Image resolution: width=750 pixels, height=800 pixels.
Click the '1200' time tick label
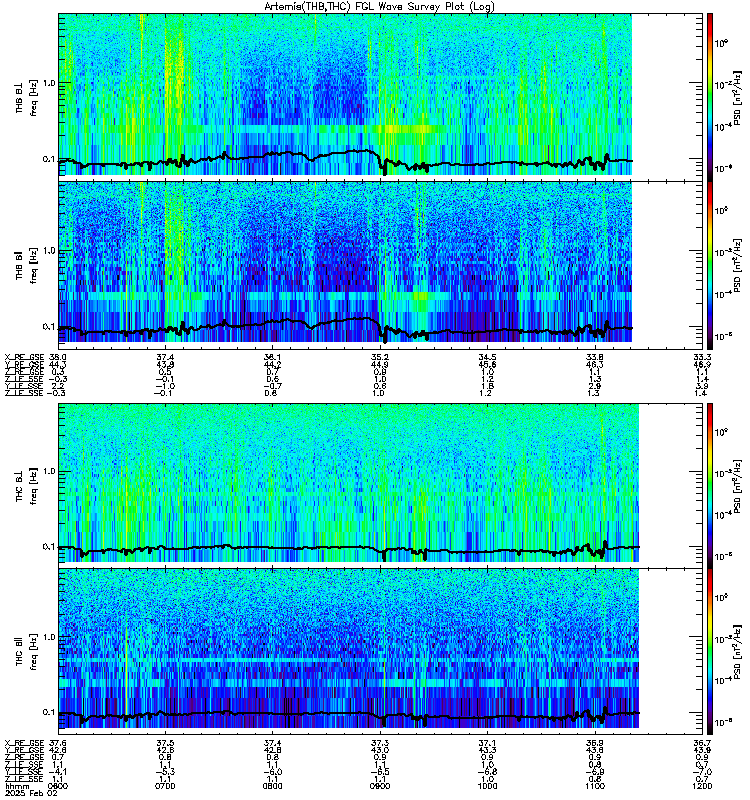click(703, 786)
